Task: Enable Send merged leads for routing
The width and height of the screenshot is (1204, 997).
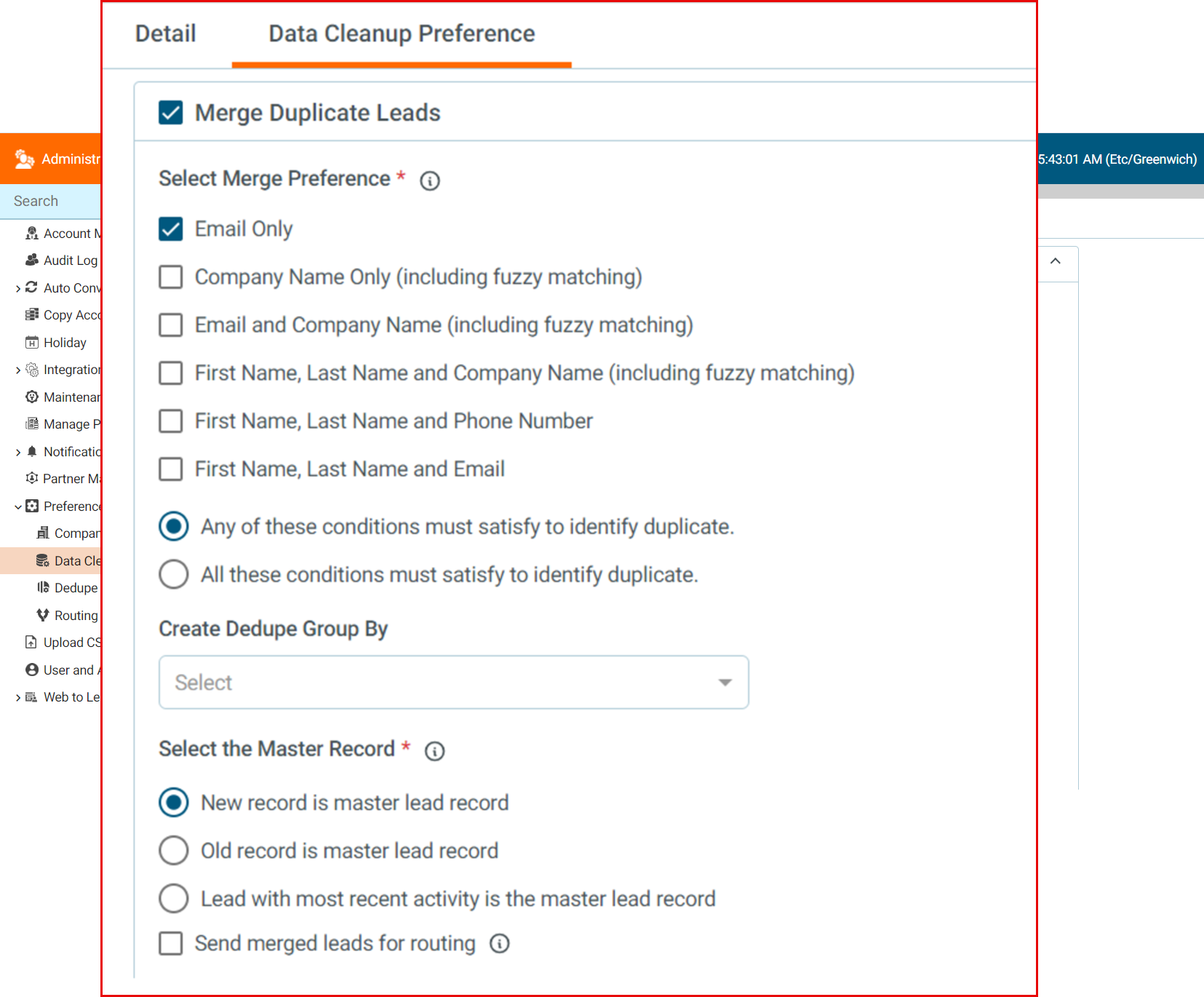Action: (x=171, y=943)
